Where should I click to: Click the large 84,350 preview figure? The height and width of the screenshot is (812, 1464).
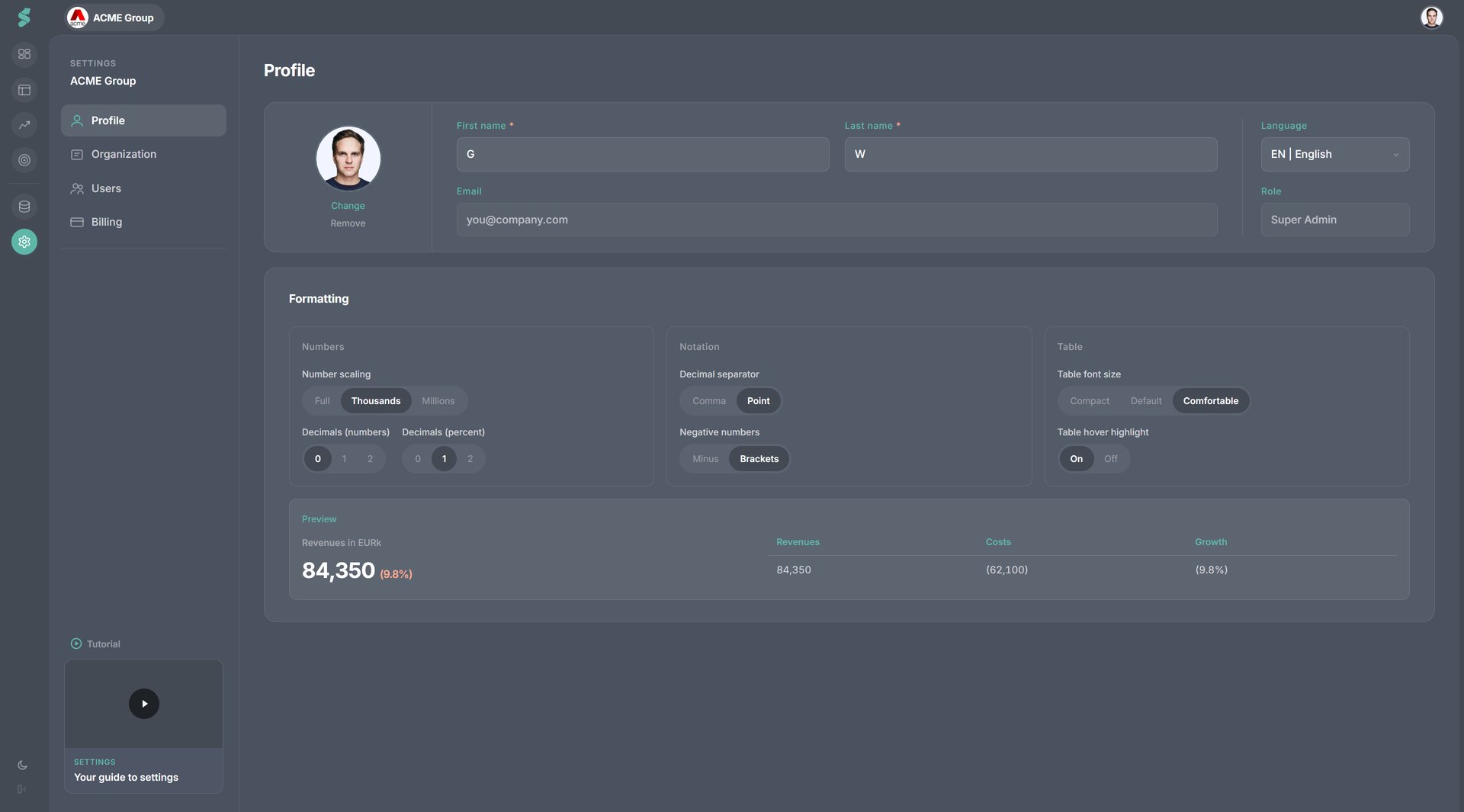[x=339, y=570]
